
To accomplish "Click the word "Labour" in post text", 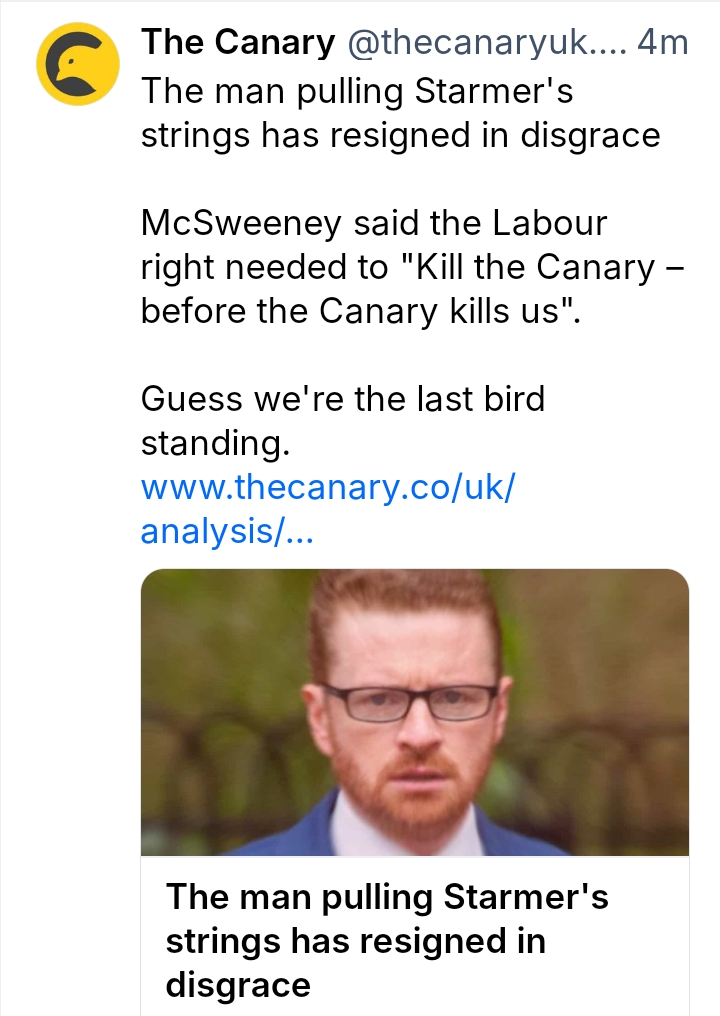I will click(x=550, y=223).
